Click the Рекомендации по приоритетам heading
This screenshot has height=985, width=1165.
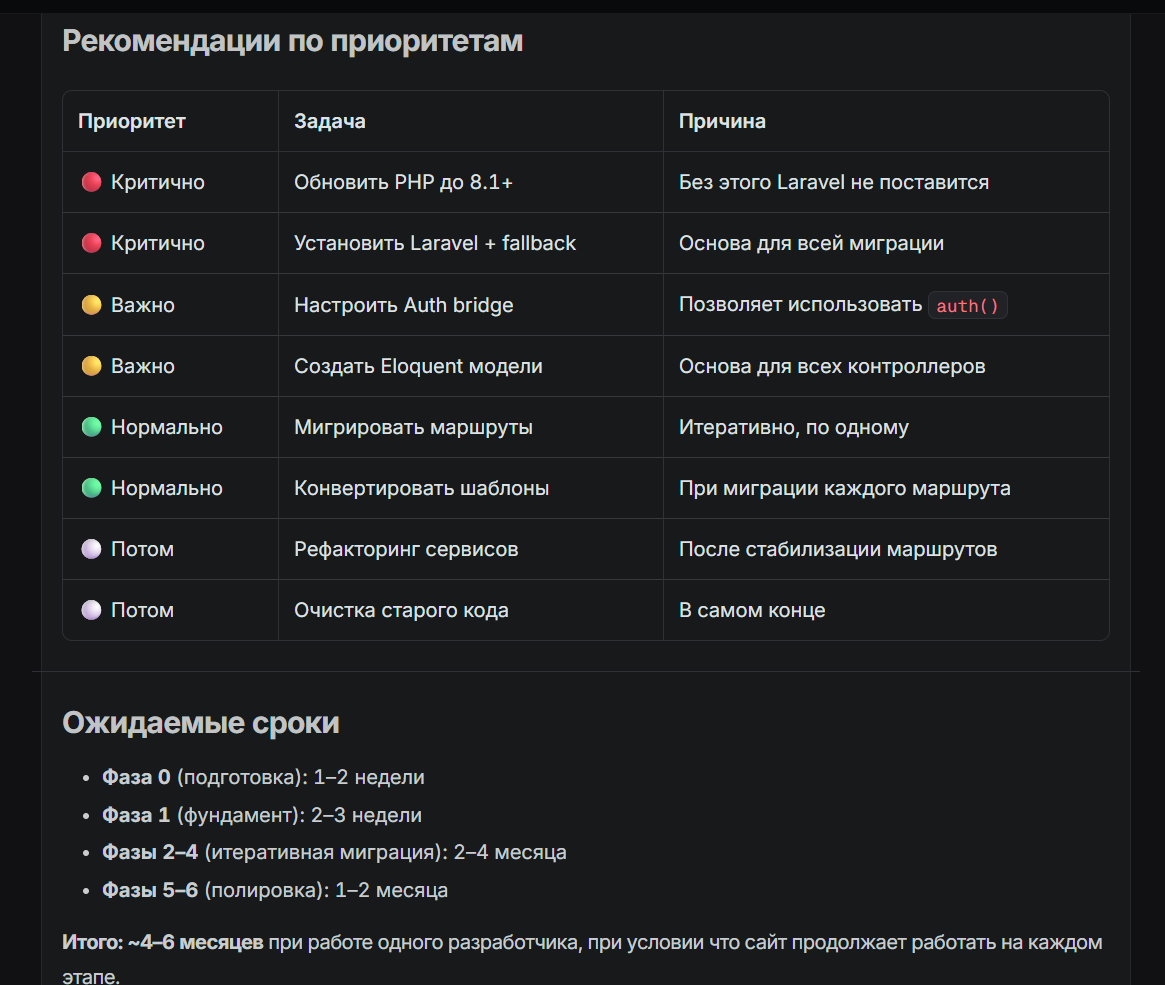[x=292, y=41]
